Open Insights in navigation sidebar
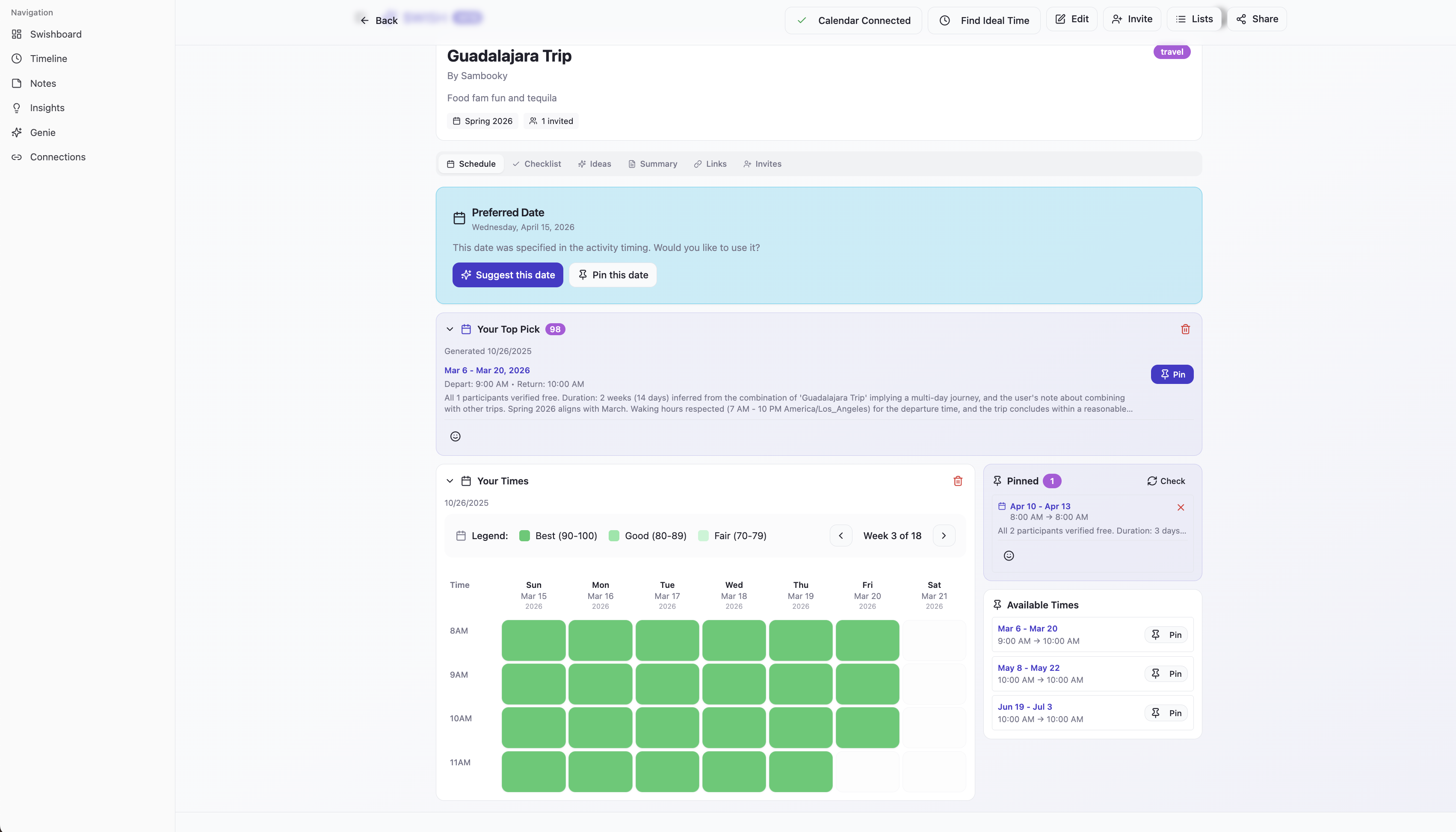This screenshot has height=832, width=1456. (x=47, y=108)
